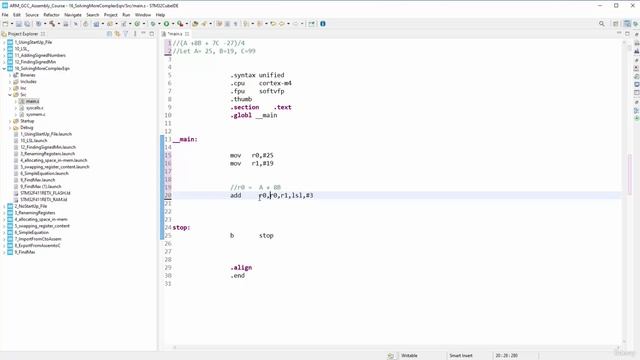Click the Build hammer icon
The height and width of the screenshot is (360, 640).
(52, 24)
